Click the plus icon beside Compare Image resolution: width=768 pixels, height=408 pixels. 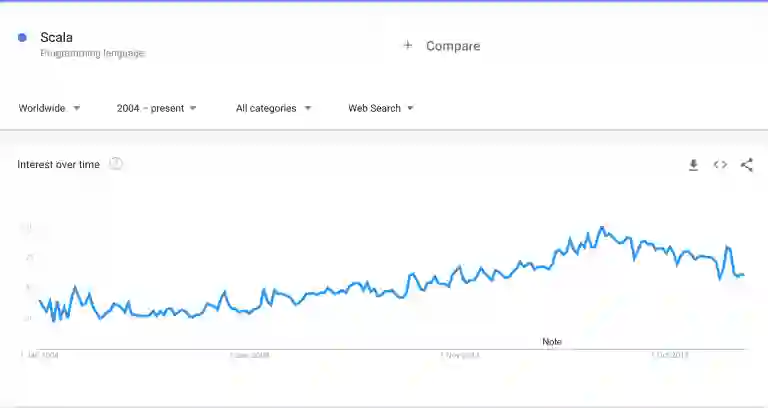click(407, 45)
